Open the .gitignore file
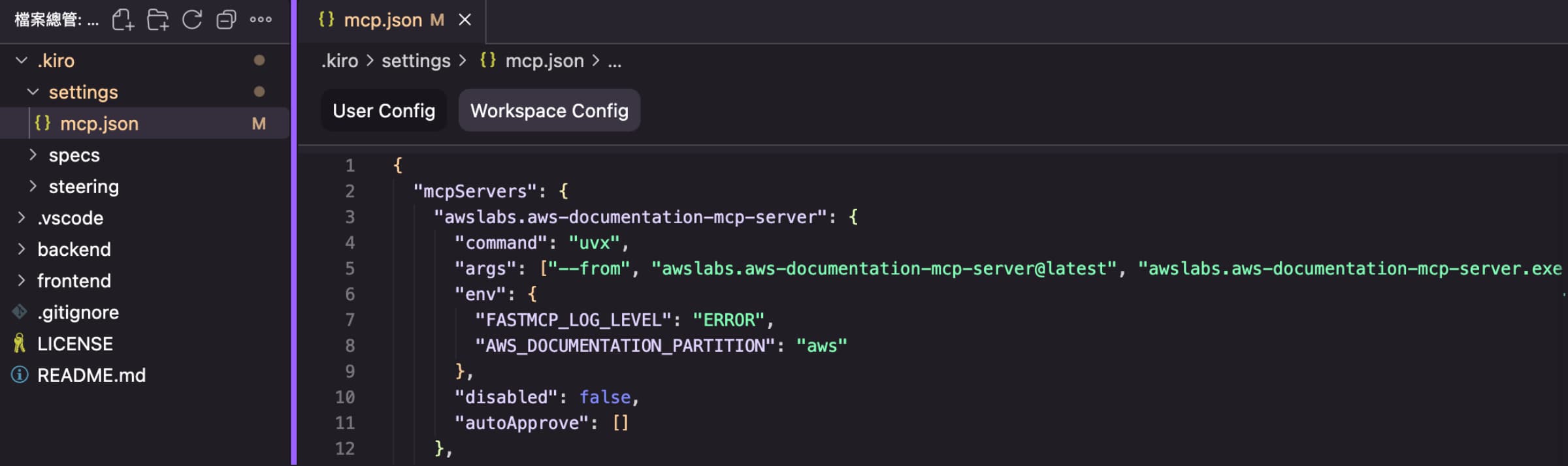Viewport: 1568px width, 466px height. (x=145, y=312)
